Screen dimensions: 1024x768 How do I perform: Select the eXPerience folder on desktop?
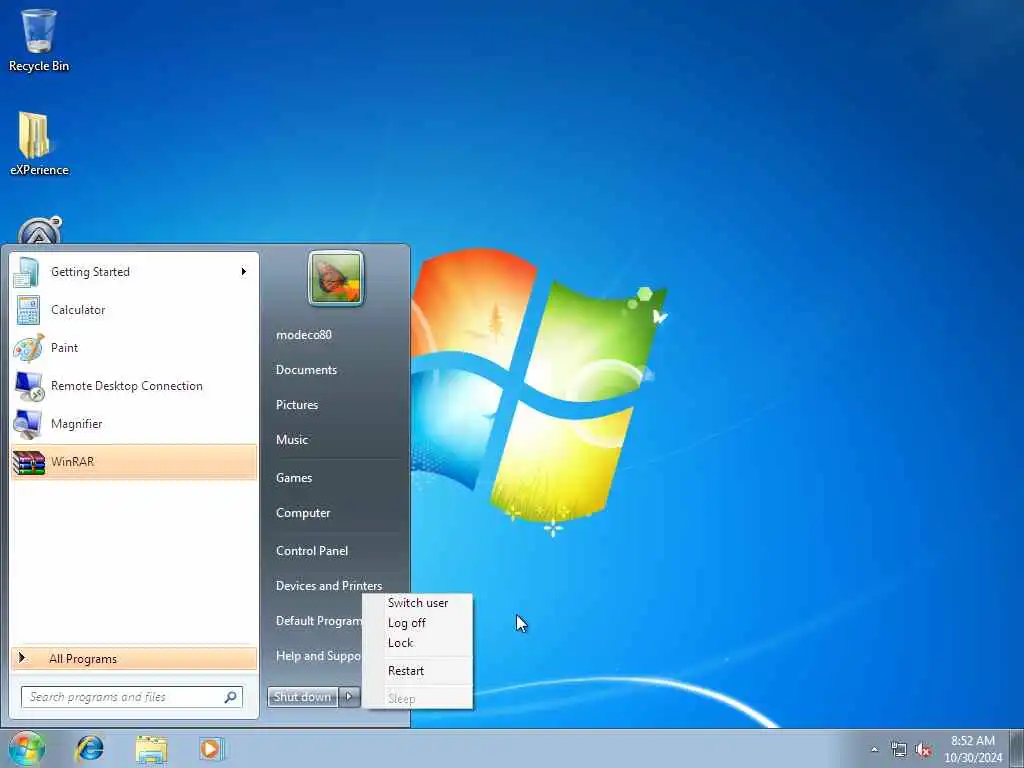click(x=39, y=144)
